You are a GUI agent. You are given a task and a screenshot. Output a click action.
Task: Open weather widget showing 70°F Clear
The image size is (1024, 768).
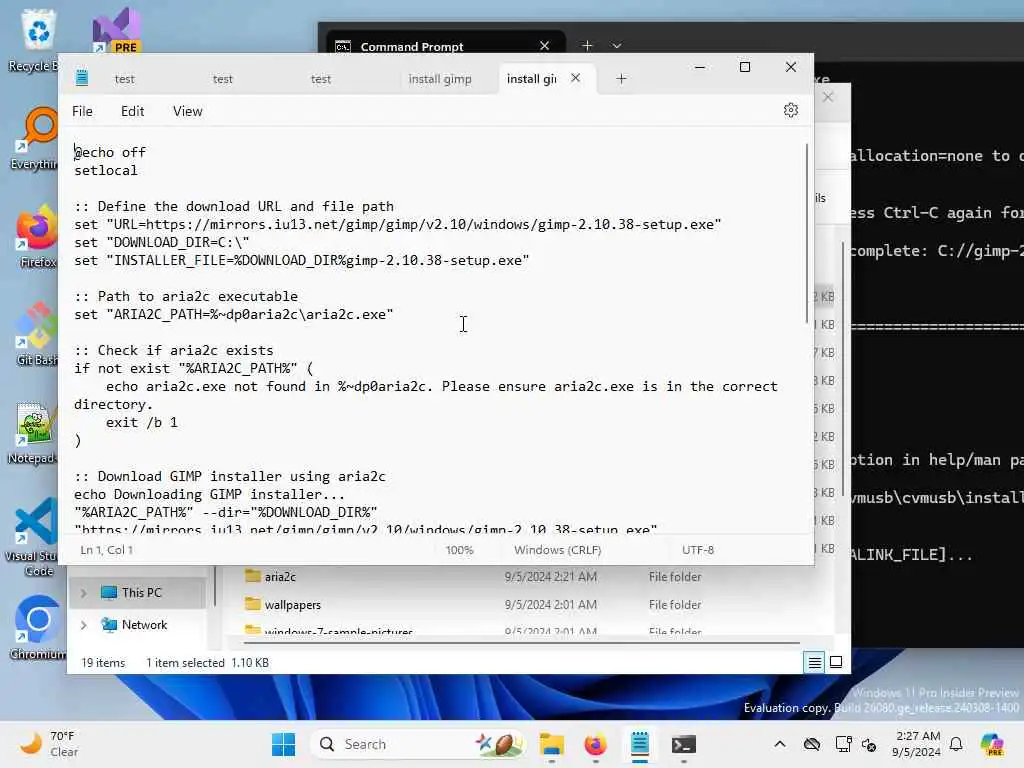tap(49, 744)
